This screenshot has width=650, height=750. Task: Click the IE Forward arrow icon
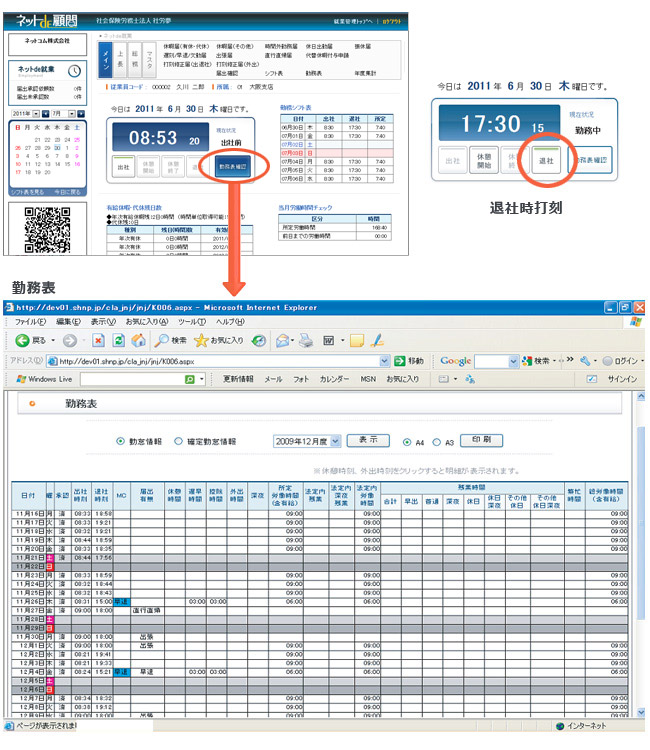tap(70, 341)
